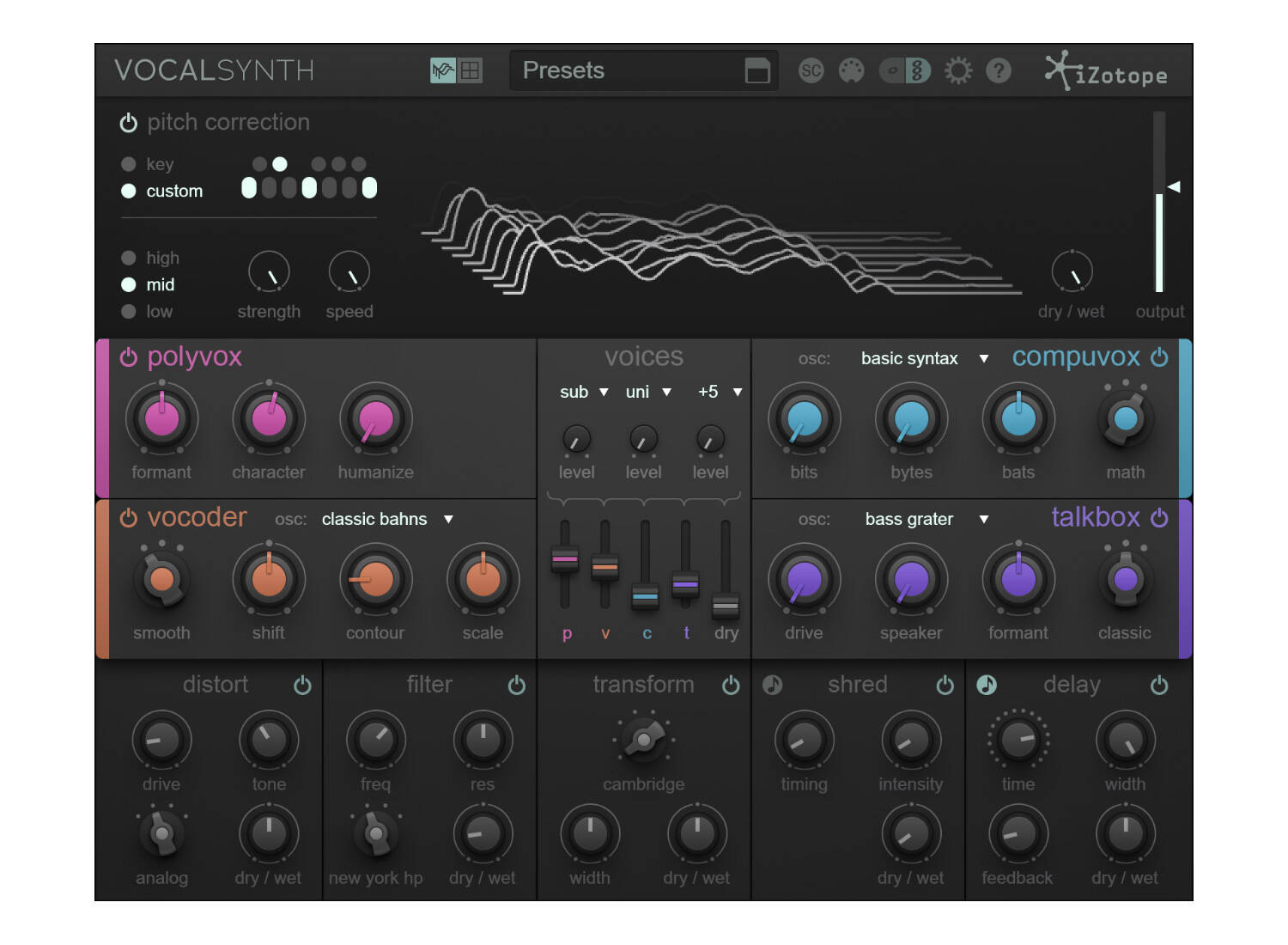Select the custom pitch mode
This screenshot has width=1288, height=945.
click(x=162, y=191)
